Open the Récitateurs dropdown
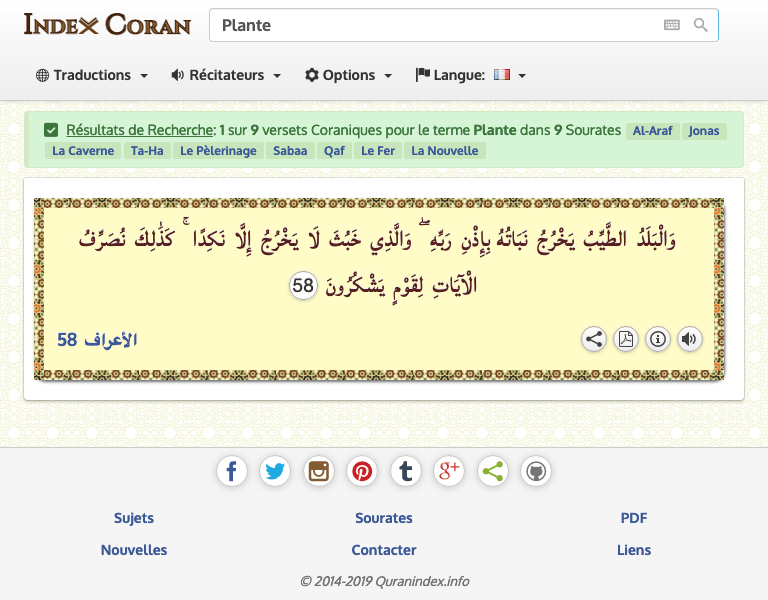The width and height of the screenshot is (768, 600). [x=226, y=75]
